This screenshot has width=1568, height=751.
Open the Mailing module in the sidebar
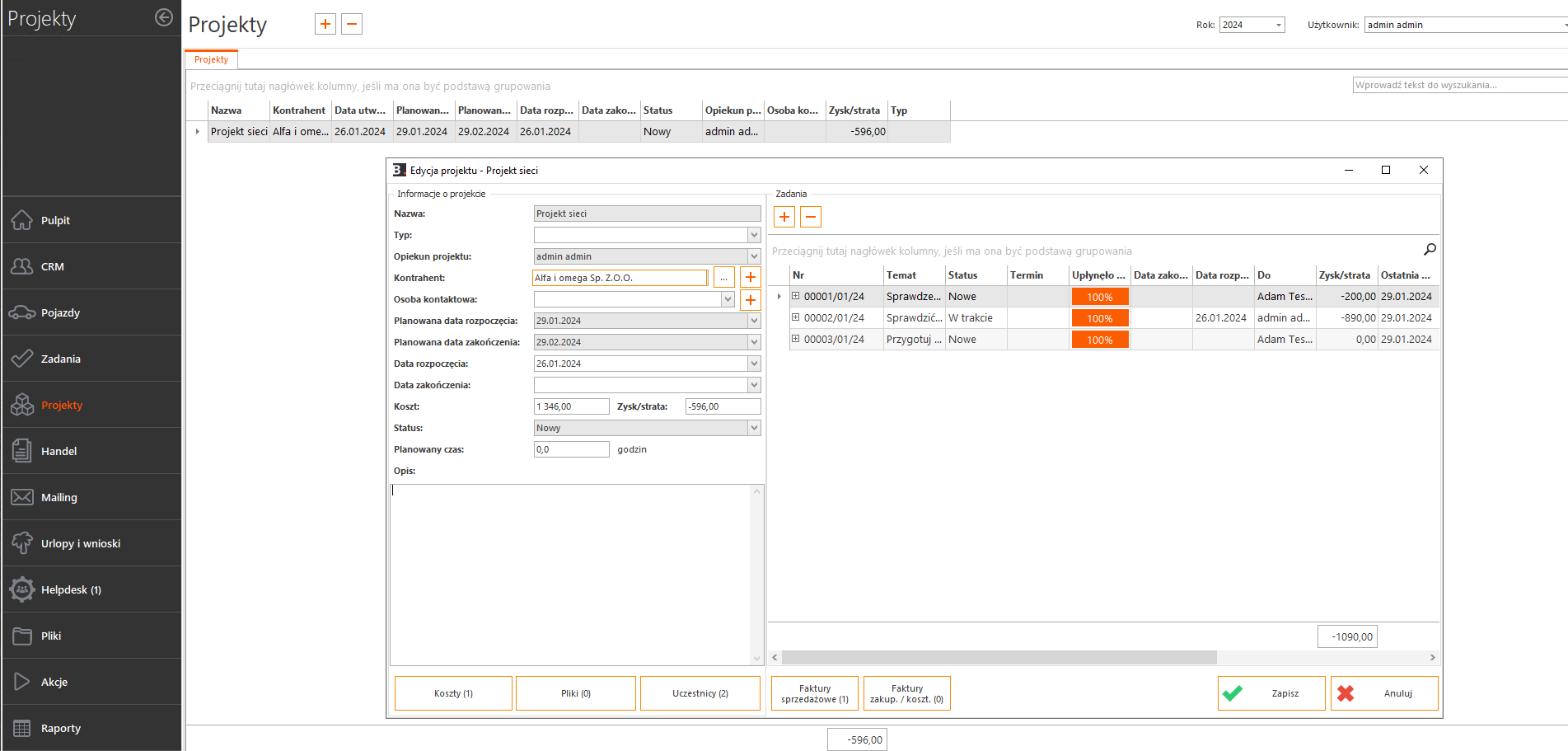91,497
